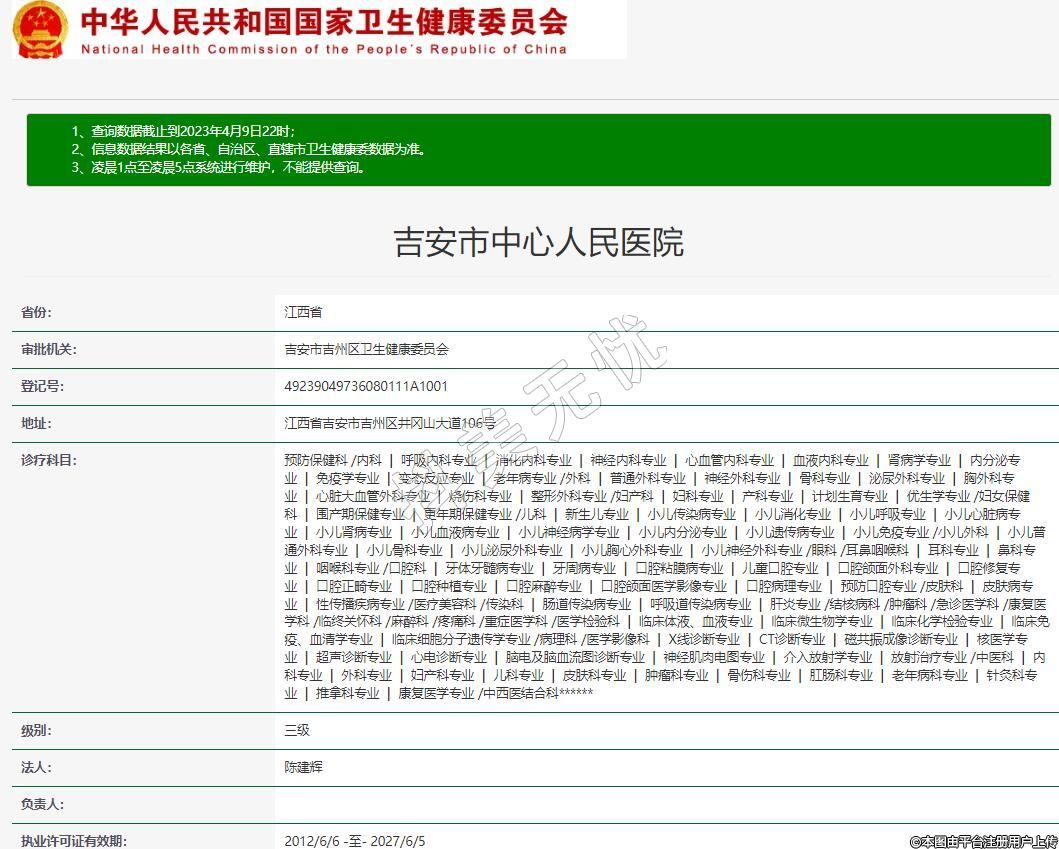Click the registration number 49239049736080111A1001
The height and width of the screenshot is (849, 1059).
pyautogui.click(x=366, y=386)
